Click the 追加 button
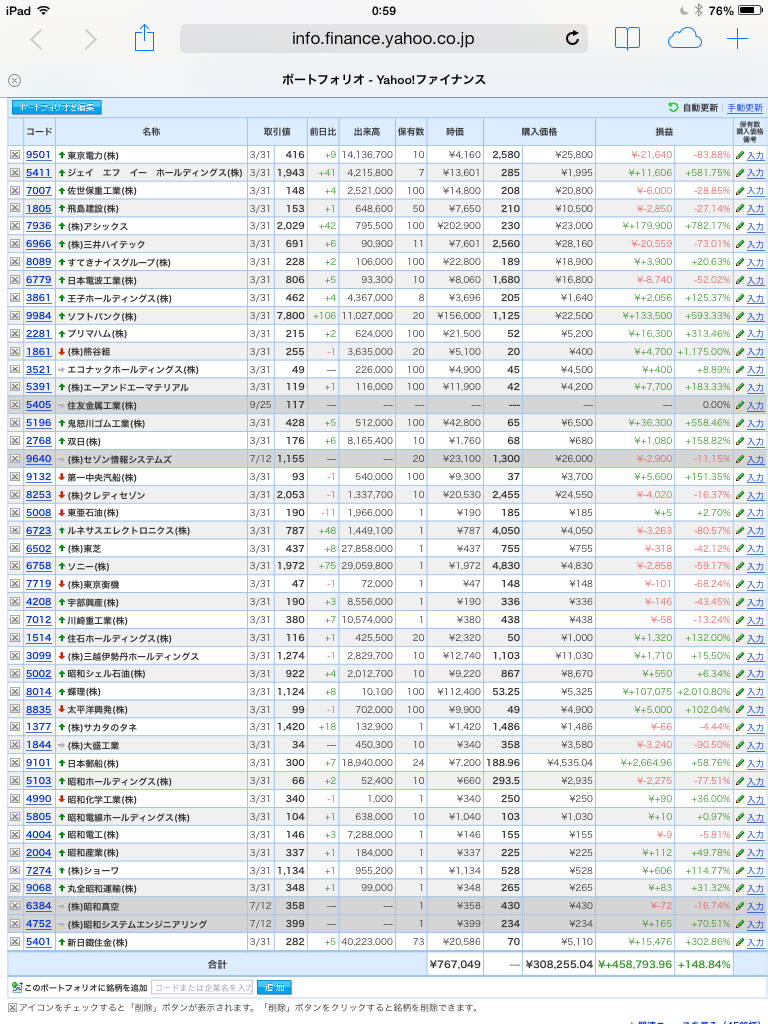 pos(274,987)
